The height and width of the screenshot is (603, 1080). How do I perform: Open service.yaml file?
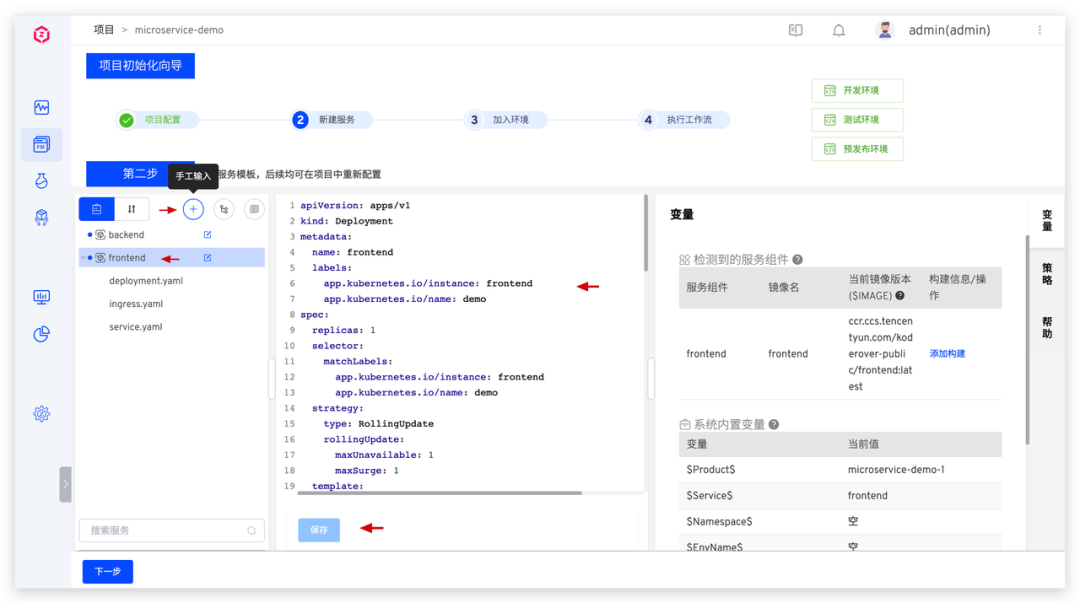click(136, 327)
